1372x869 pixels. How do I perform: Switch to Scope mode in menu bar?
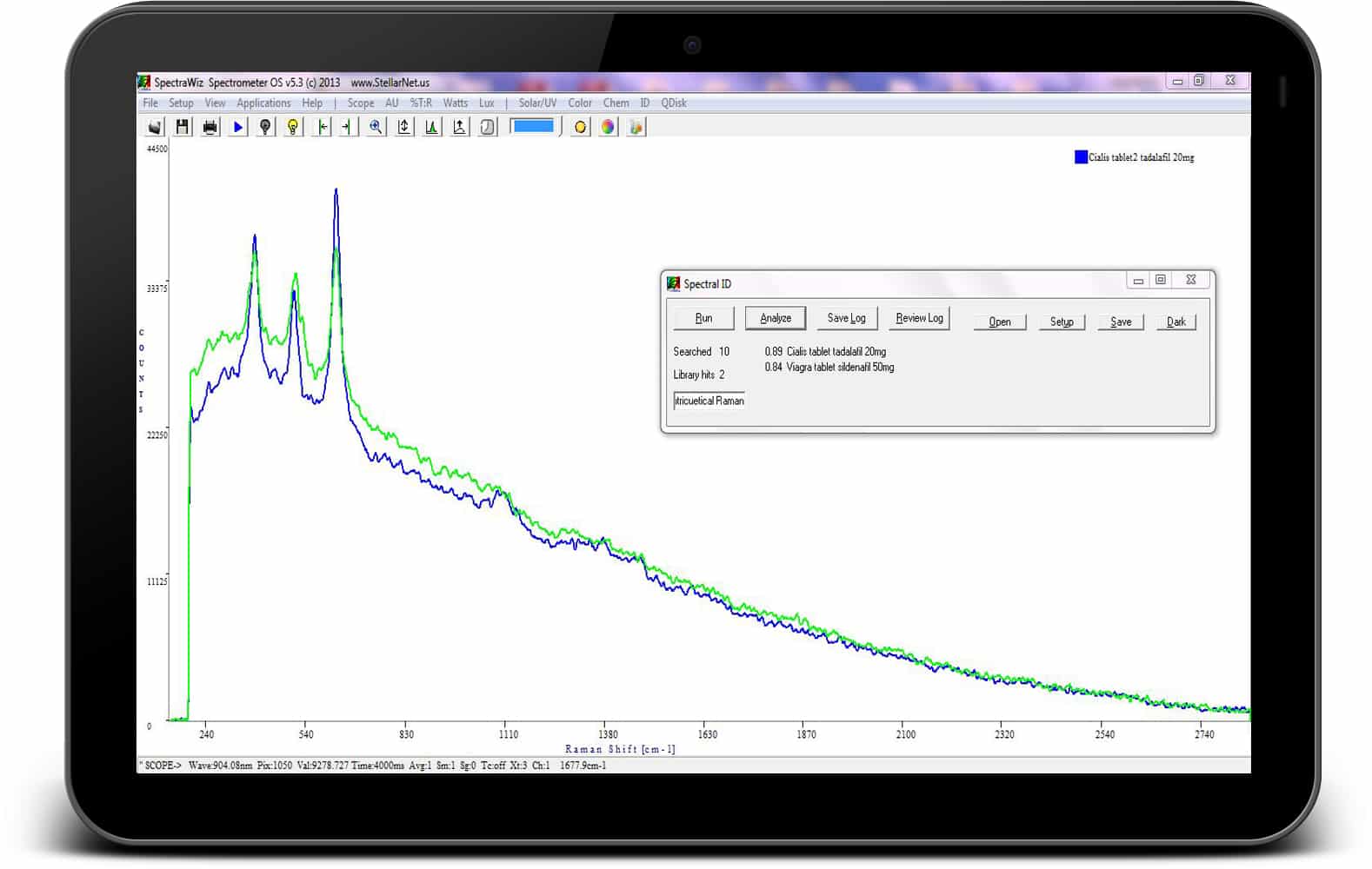(361, 103)
